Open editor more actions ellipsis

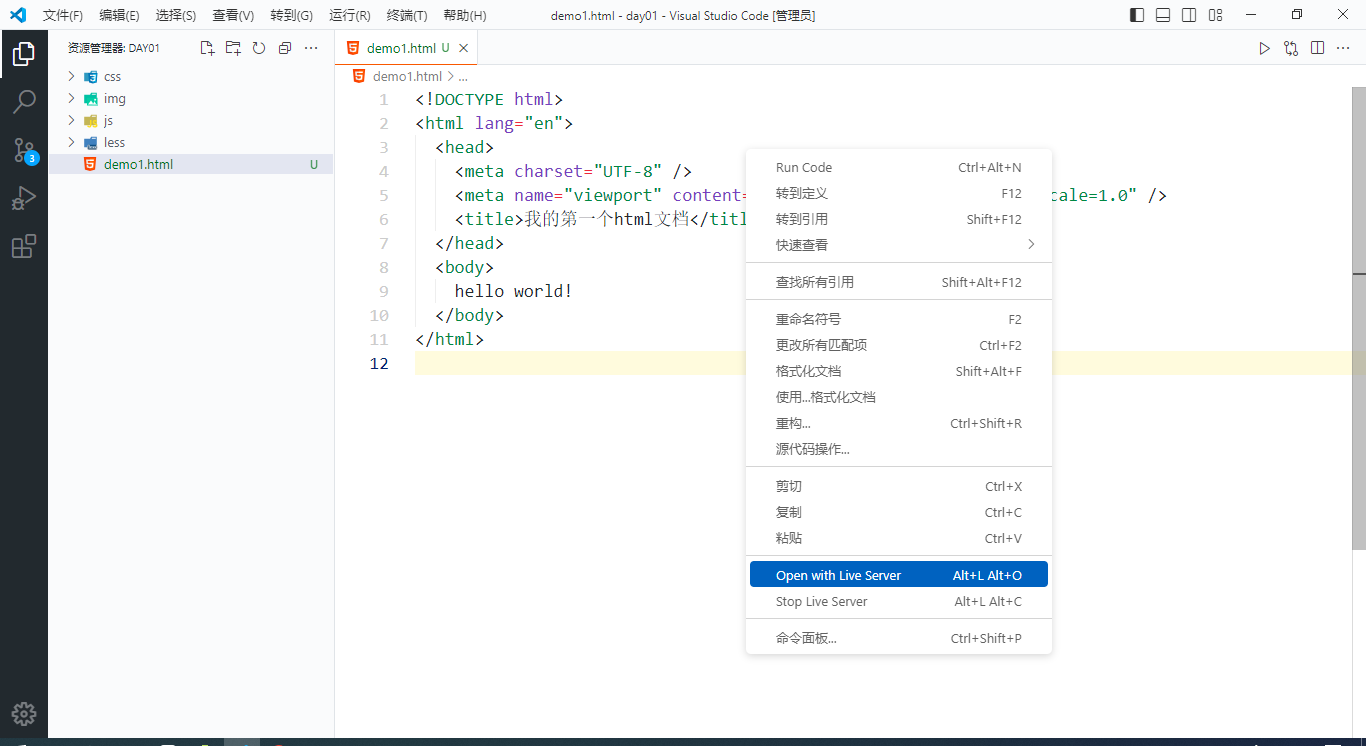1345,48
